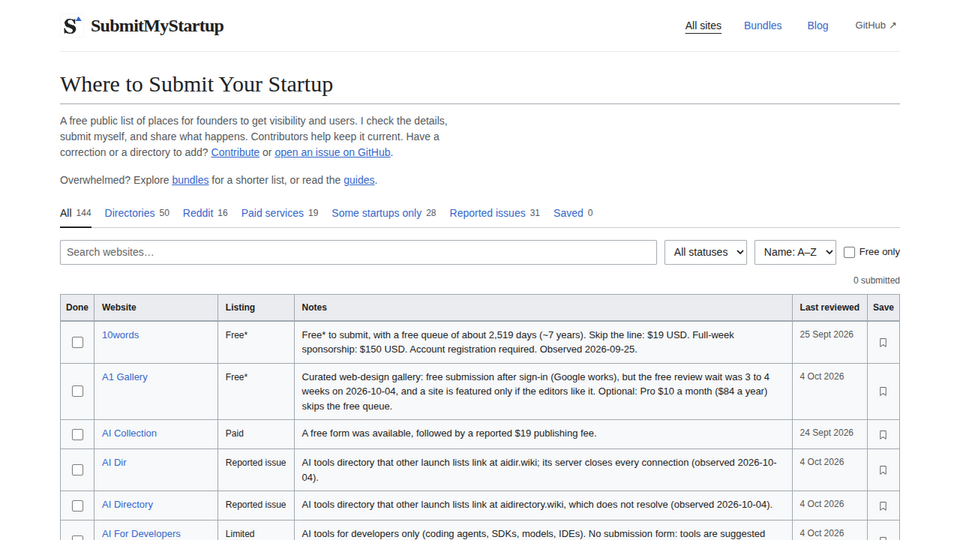Click the Last reviewed column header
Image resolution: width=960 pixels, height=540 pixels.
(x=829, y=307)
